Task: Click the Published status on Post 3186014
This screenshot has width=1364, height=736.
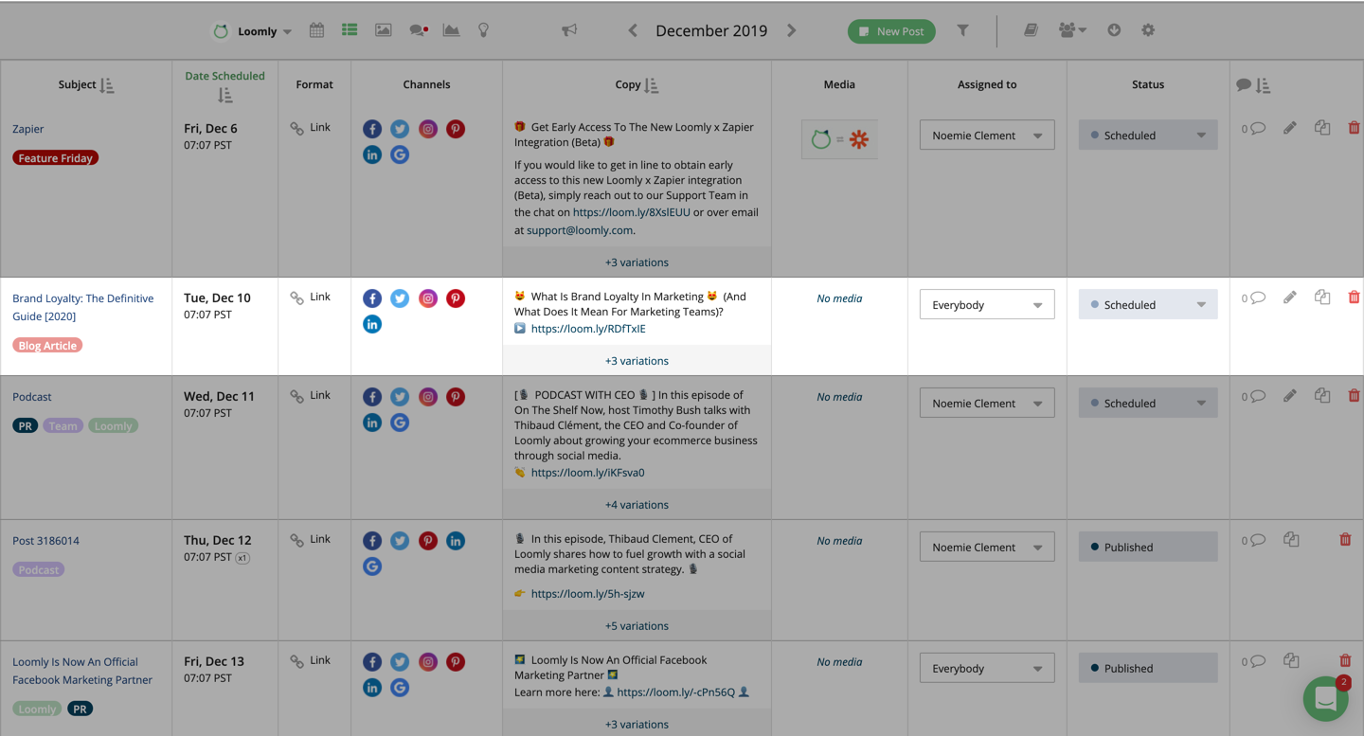Action: point(1148,547)
